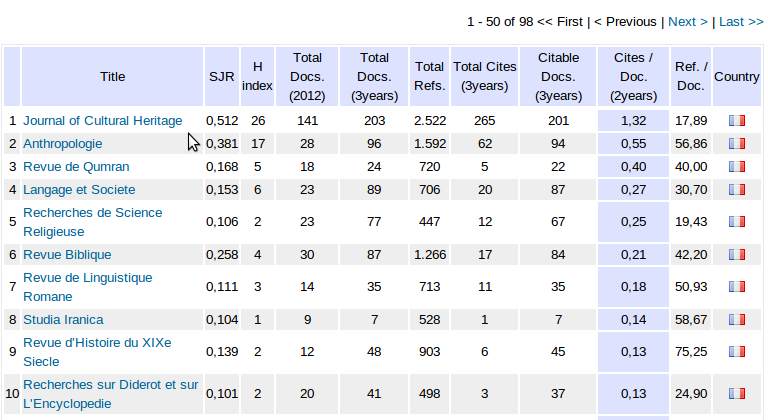Open the Anthropologie journal link
Image resolution: width=768 pixels, height=420 pixels.
pyautogui.click(x=63, y=144)
